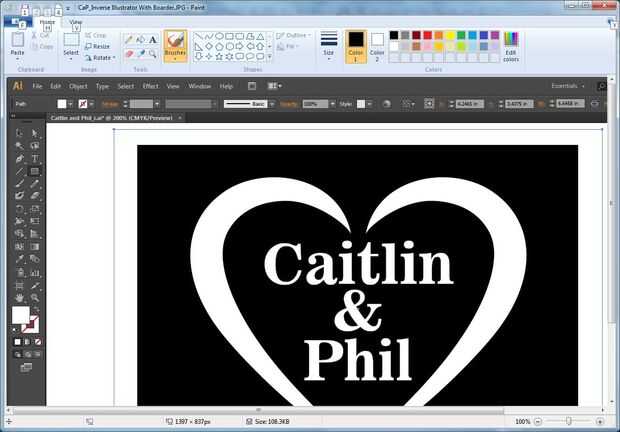Viewport: 620px width, 432px height.
Task: Choose the Curve shape in Shapes gallery
Action: click(x=209, y=37)
